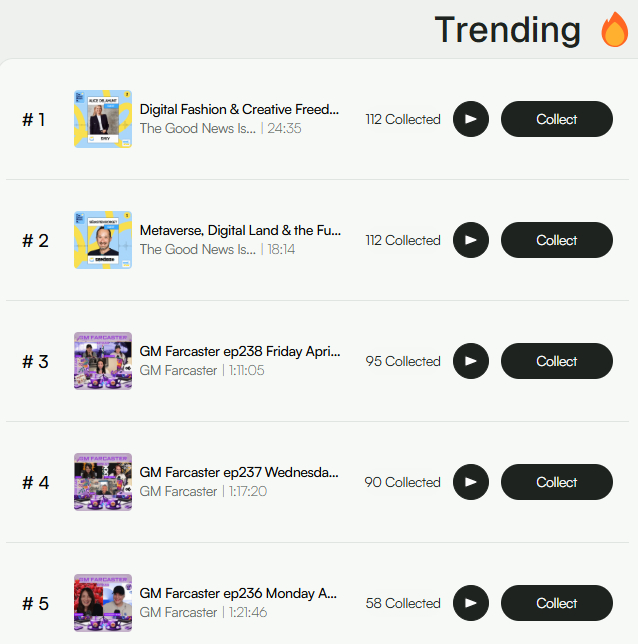638x644 pixels.
Task: Play the Metaverse, Digital Land episode
Action: [x=471, y=240]
